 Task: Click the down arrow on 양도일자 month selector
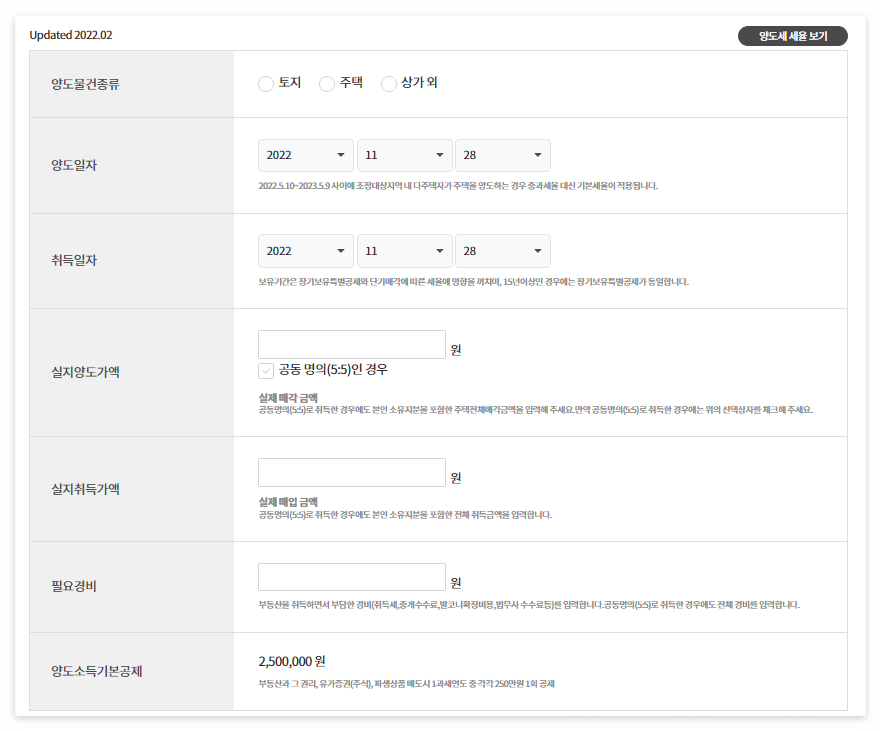pos(440,155)
